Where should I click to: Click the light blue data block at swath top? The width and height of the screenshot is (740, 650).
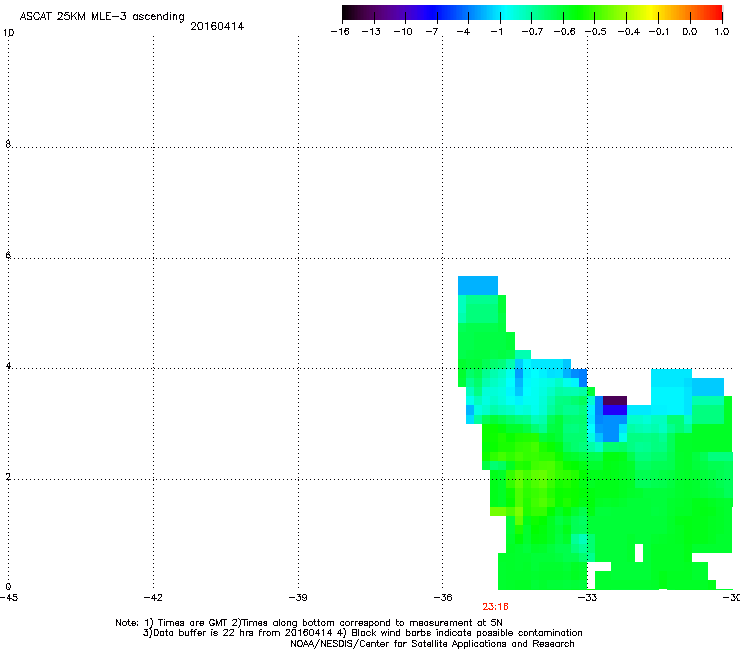point(478,286)
